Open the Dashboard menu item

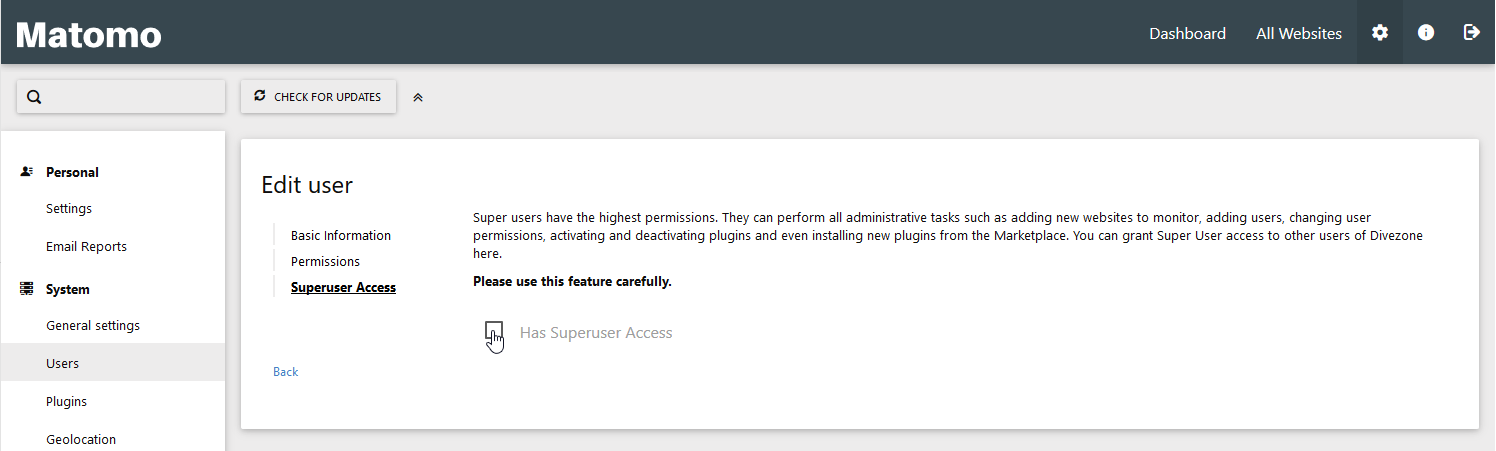[1187, 33]
